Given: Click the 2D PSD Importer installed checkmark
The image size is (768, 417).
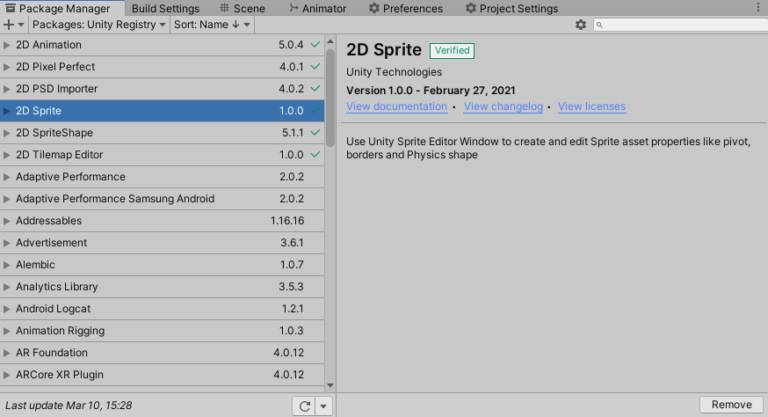Looking at the screenshot, I should [315, 89].
